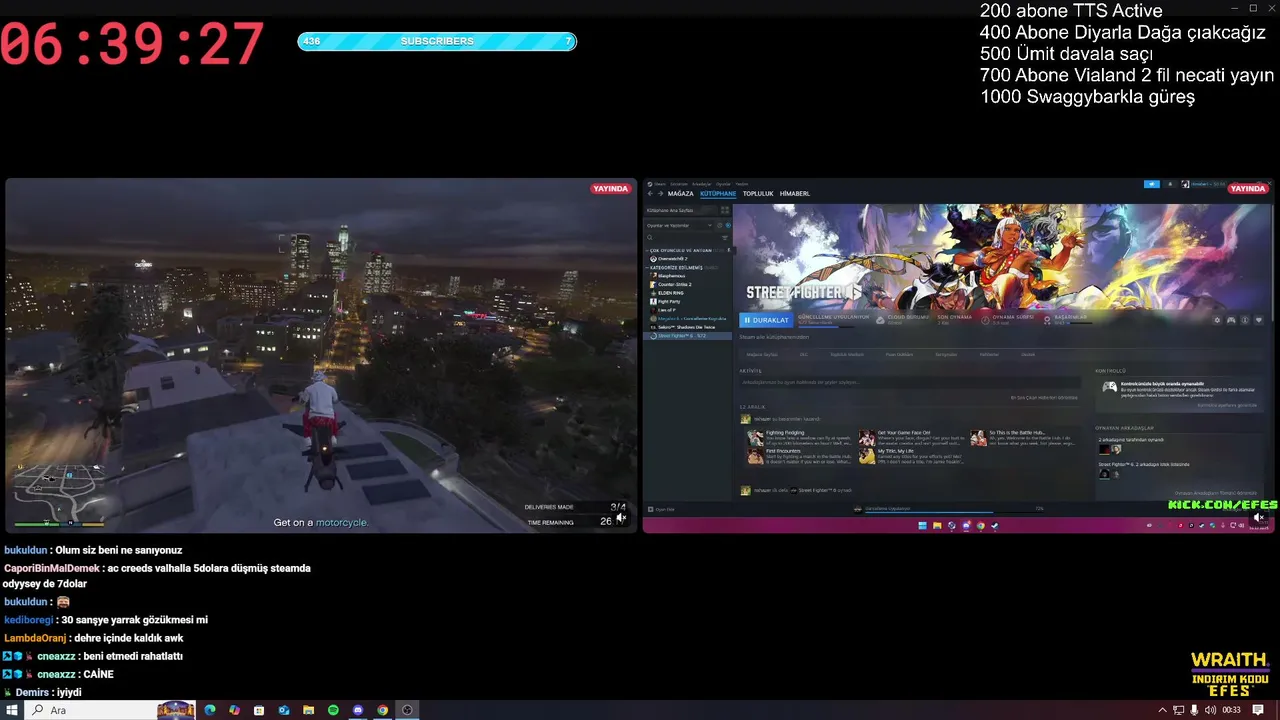Open Steam announcements megaphone icon
Screen dimensions: 1280x720
click(x=1152, y=184)
